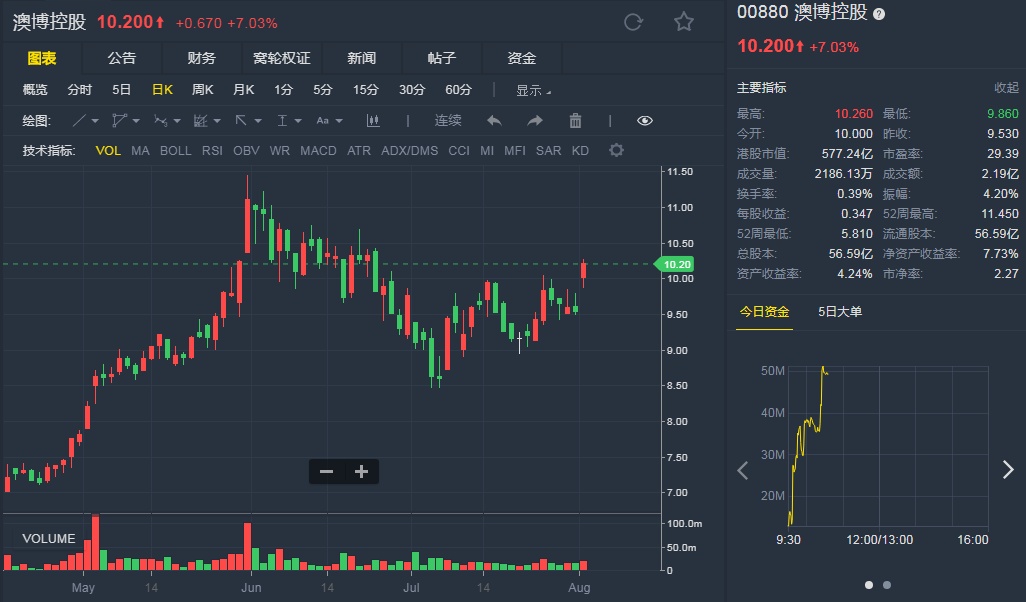Undo the last drawing action
The width and height of the screenshot is (1026, 602).
click(x=494, y=121)
